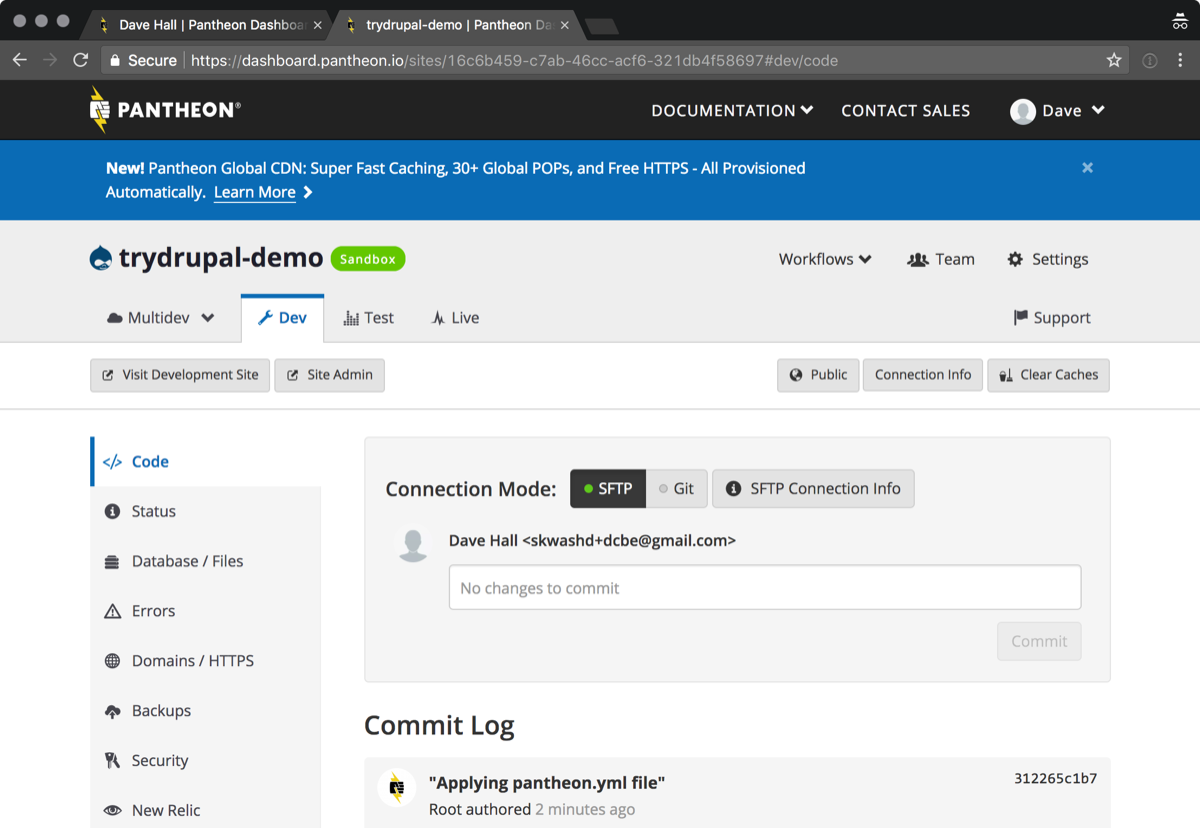Open the Test environment tab
The width and height of the screenshot is (1200, 828).
click(x=368, y=318)
